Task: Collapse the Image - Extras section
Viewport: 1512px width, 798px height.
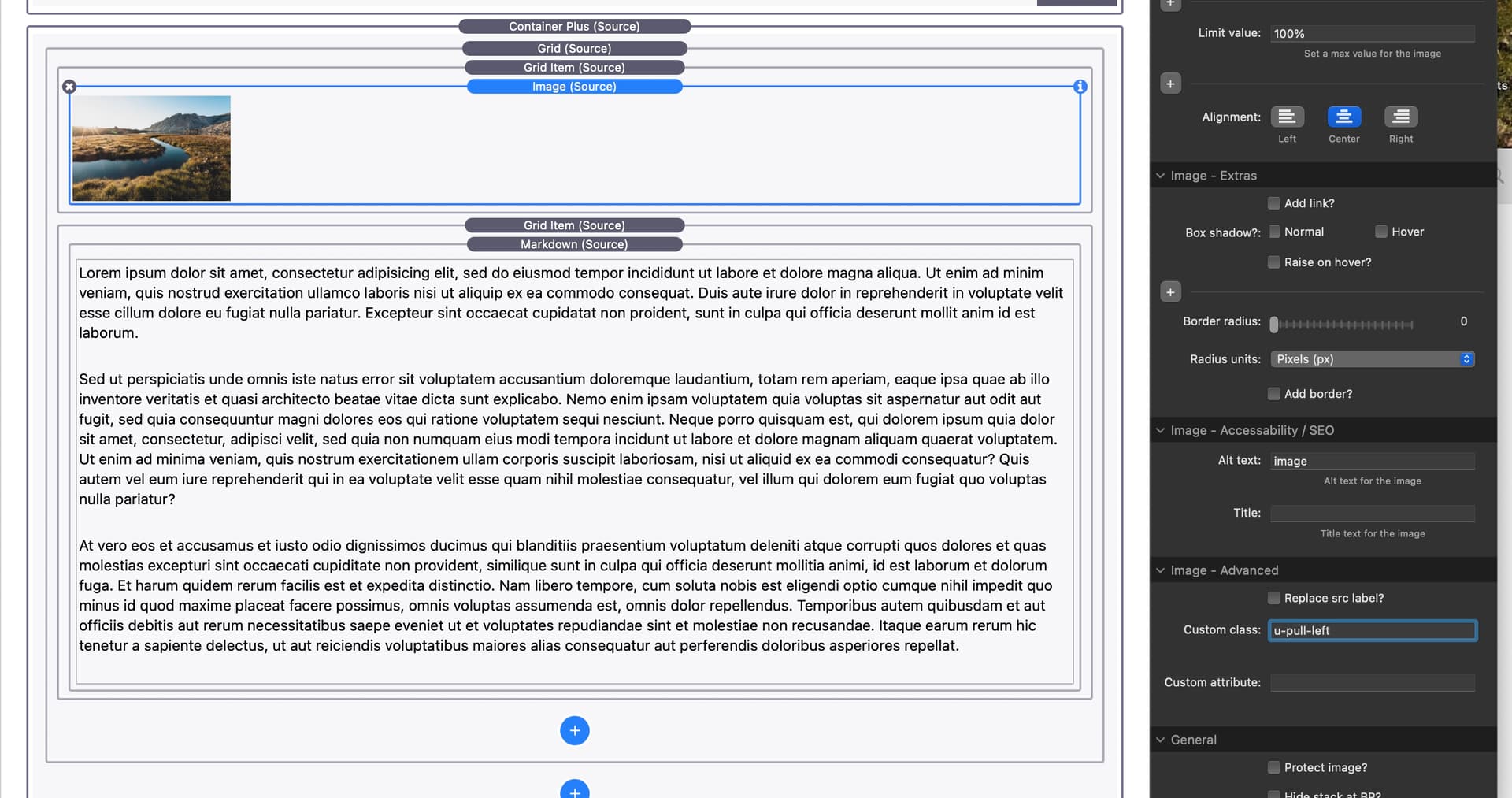Action: click(x=1160, y=176)
